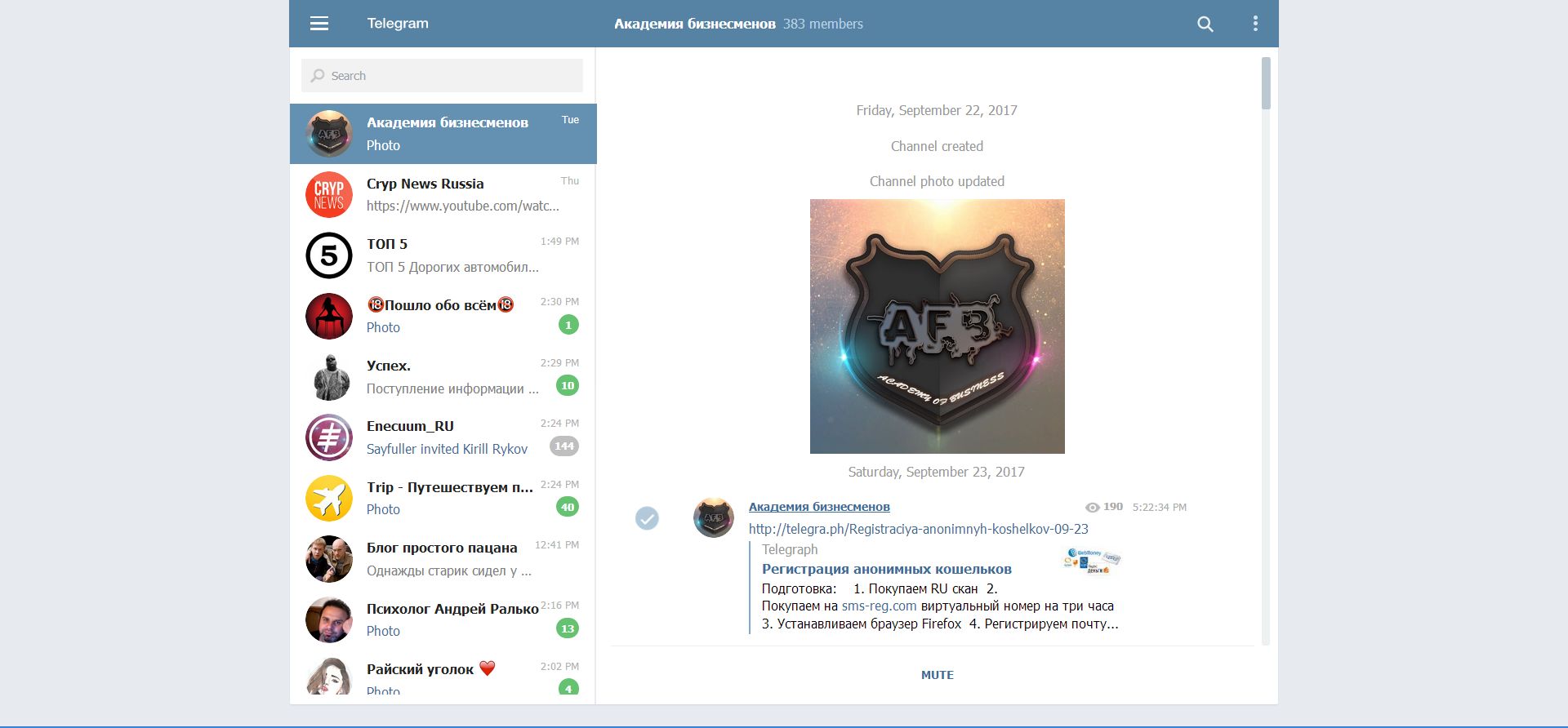Click the unread badge 144 on Enecuum_RU
Image resolution: width=1568 pixels, height=728 pixels.
click(x=564, y=446)
